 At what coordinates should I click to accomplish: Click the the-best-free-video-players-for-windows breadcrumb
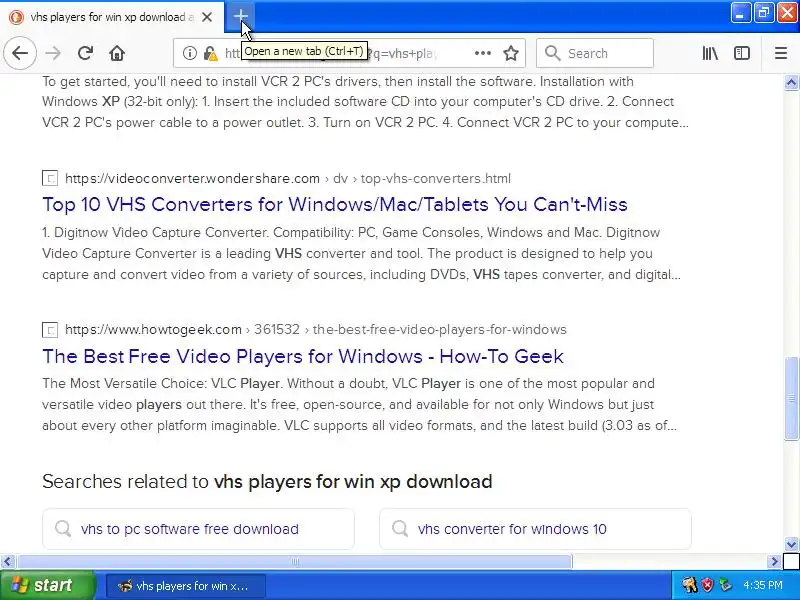[x=439, y=330]
